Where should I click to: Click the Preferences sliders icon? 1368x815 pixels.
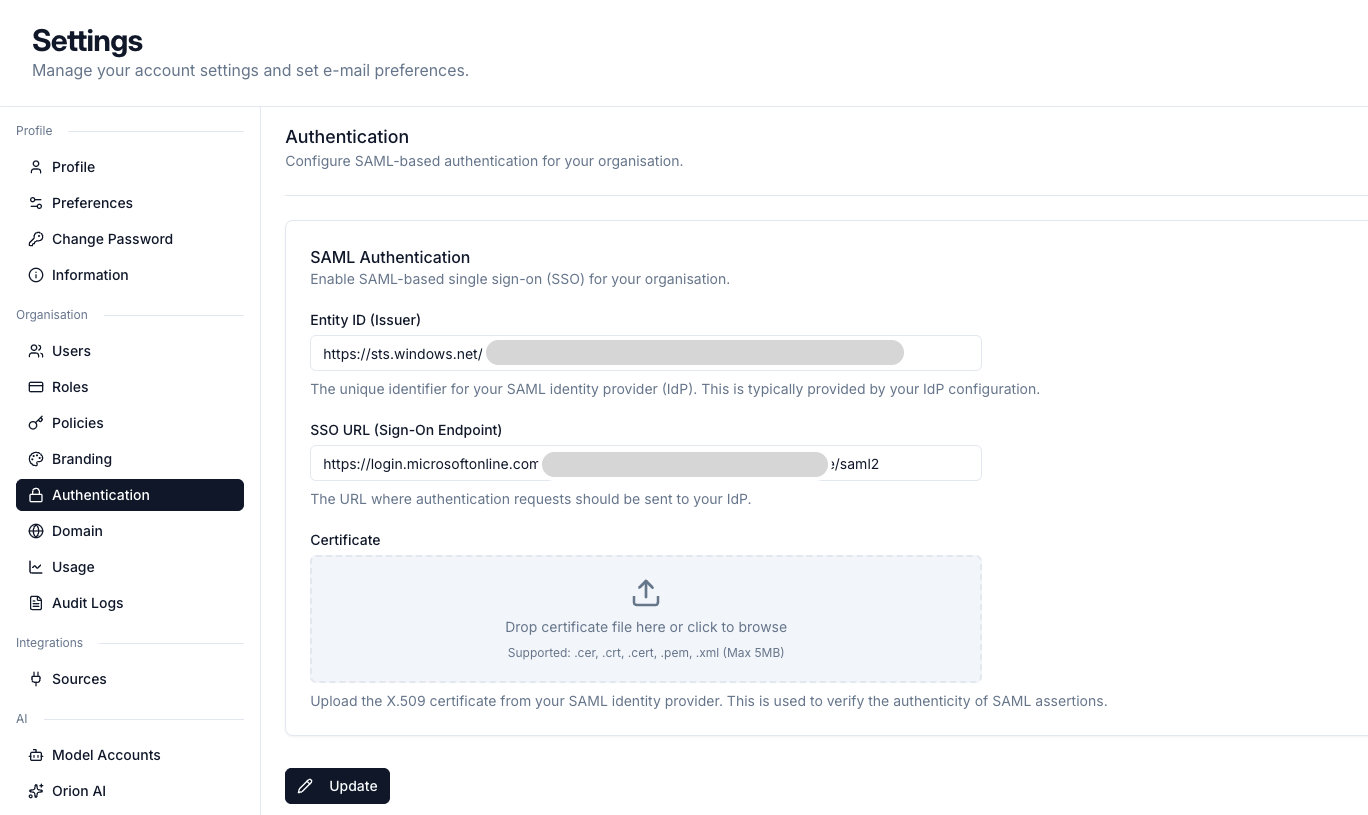pyautogui.click(x=34, y=203)
